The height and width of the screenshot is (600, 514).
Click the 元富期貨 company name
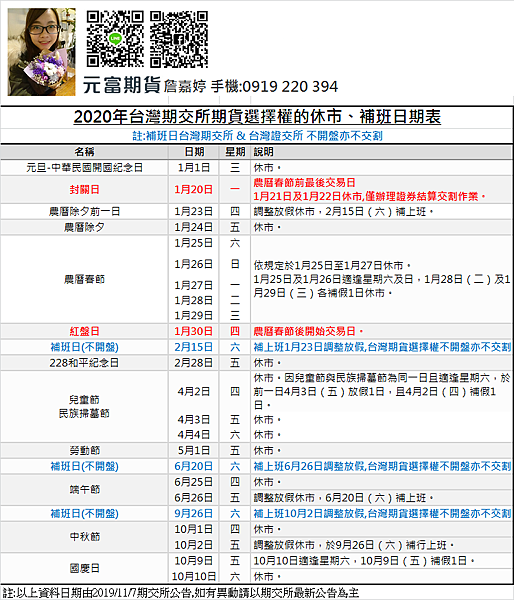pos(122,85)
